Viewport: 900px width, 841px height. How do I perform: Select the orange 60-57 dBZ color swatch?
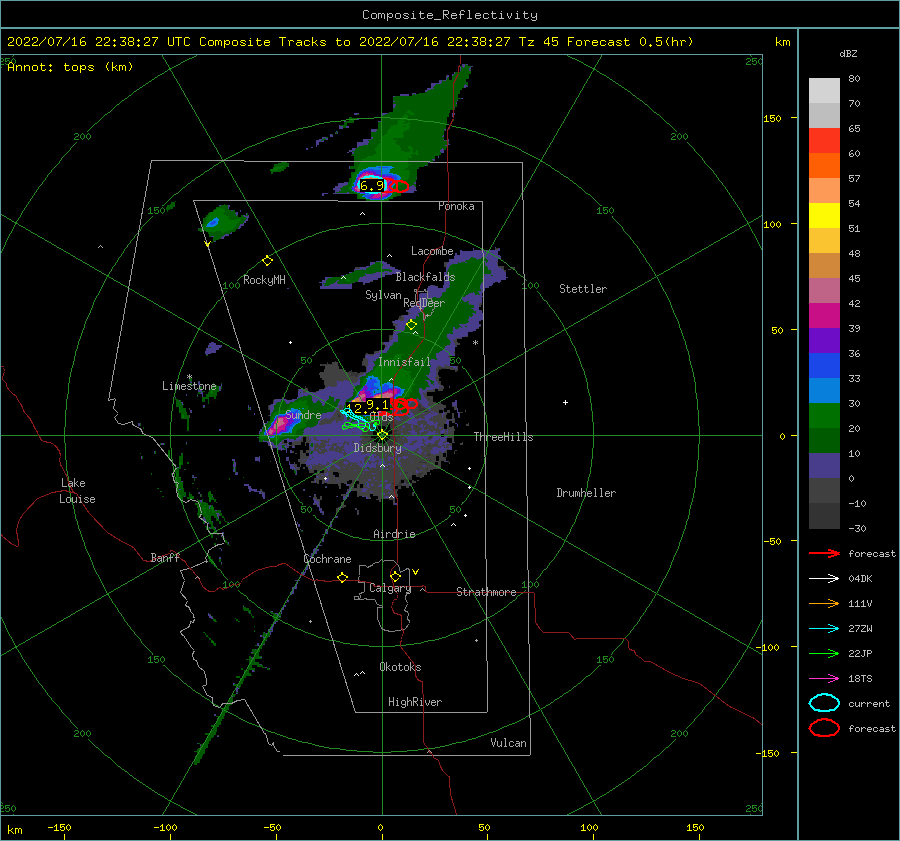824,166
